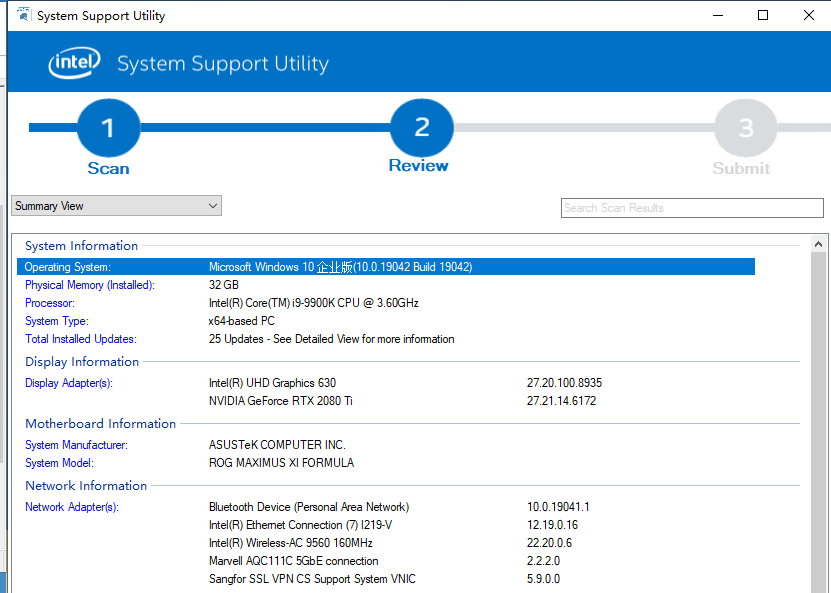The width and height of the screenshot is (831, 593).
Task: Click the Review step circle numbered 2
Action: tap(419, 128)
